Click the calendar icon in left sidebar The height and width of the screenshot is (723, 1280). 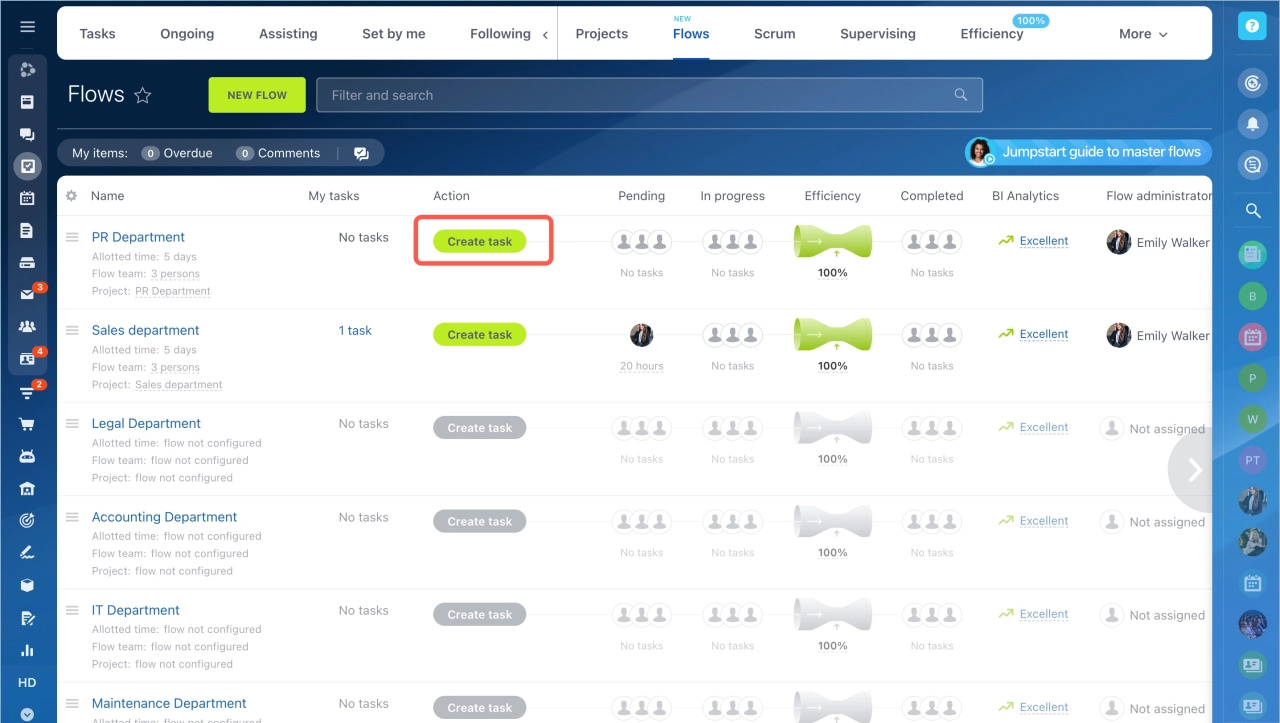tap(27, 198)
